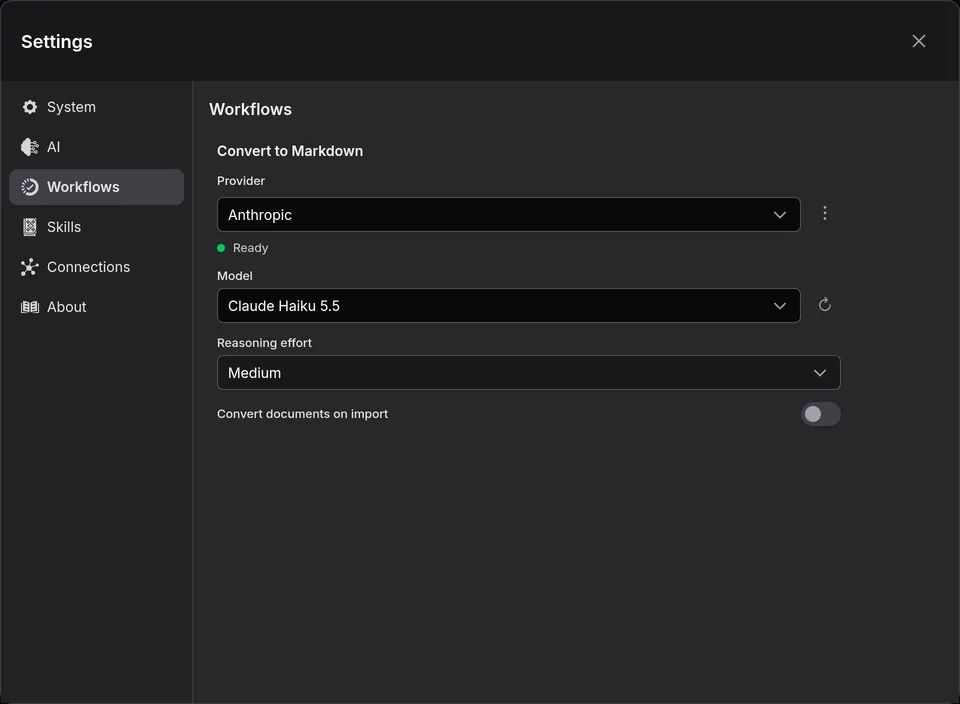Open the Reasoning effort dropdown showing Medium

[529, 373]
